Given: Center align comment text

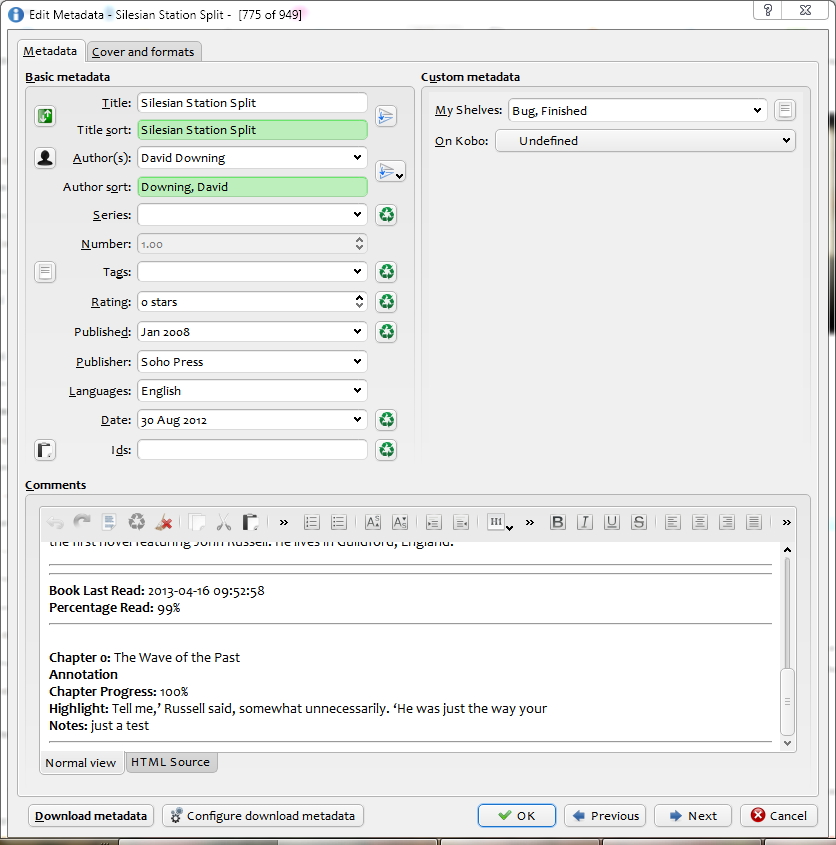Looking at the screenshot, I should [x=700, y=522].
